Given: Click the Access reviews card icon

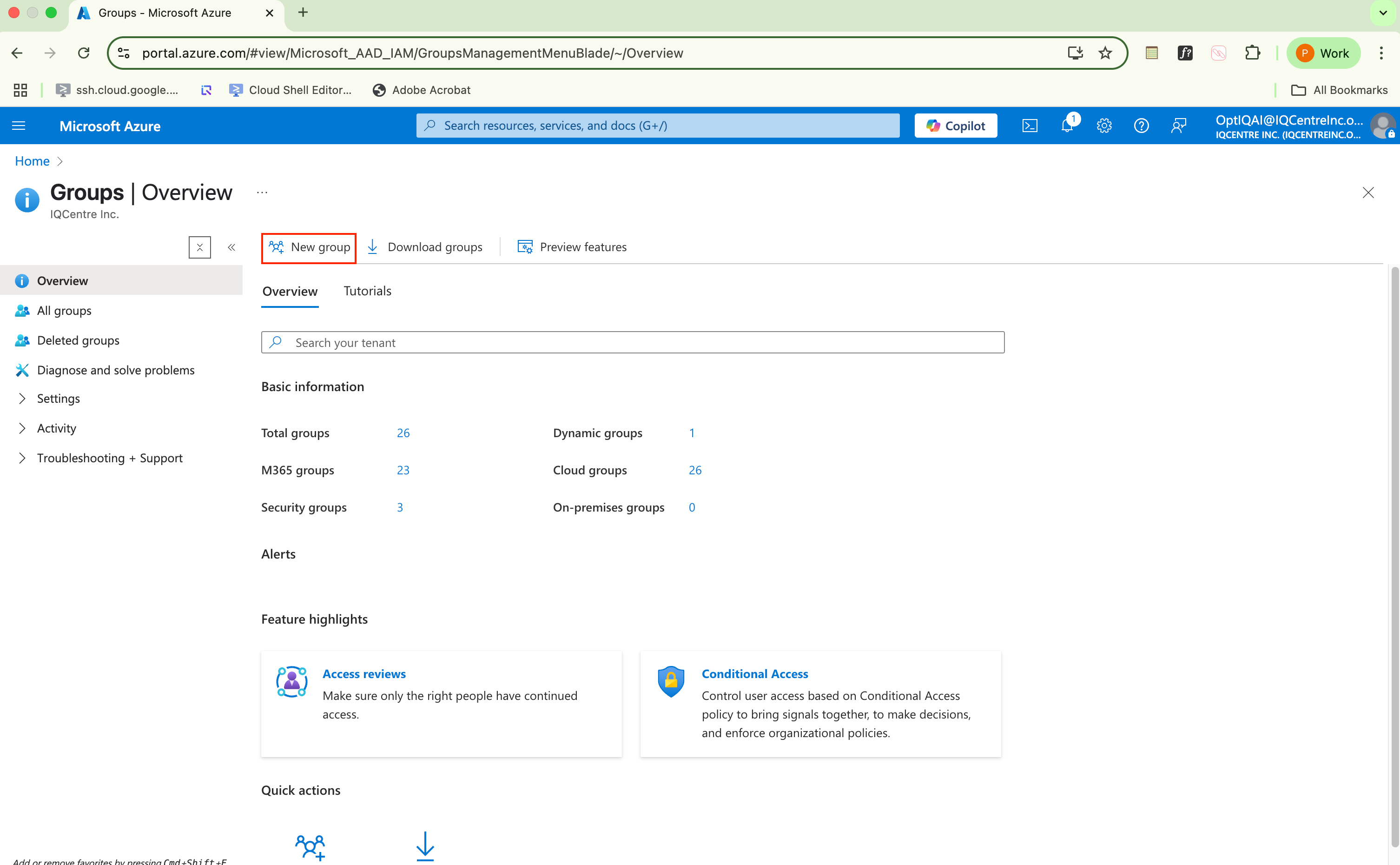Looking at the screenshot, I should [x=291, y=681].
